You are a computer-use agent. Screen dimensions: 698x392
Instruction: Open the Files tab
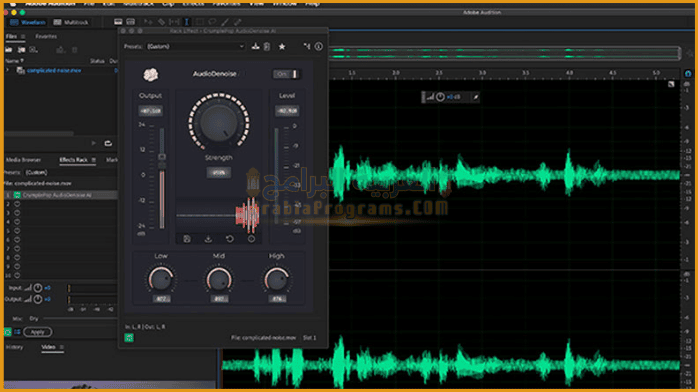tap(11, 36)
